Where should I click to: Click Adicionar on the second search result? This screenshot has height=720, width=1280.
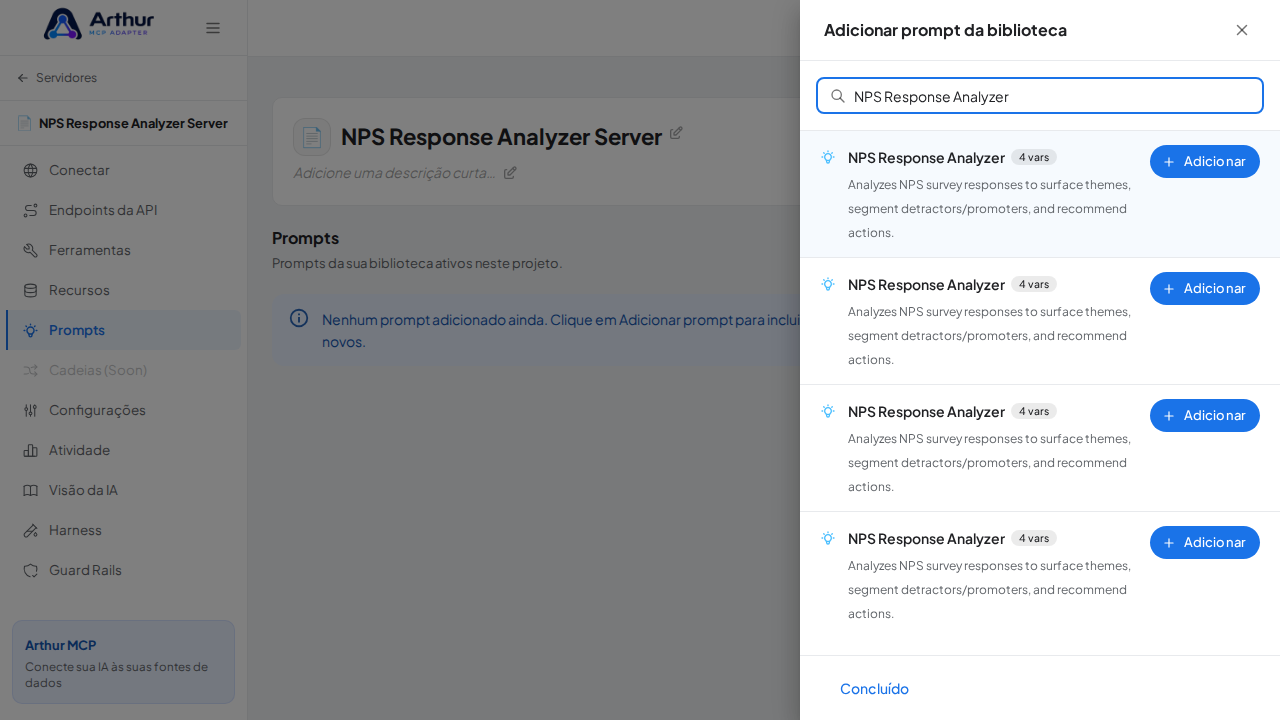coord(1205,288)
